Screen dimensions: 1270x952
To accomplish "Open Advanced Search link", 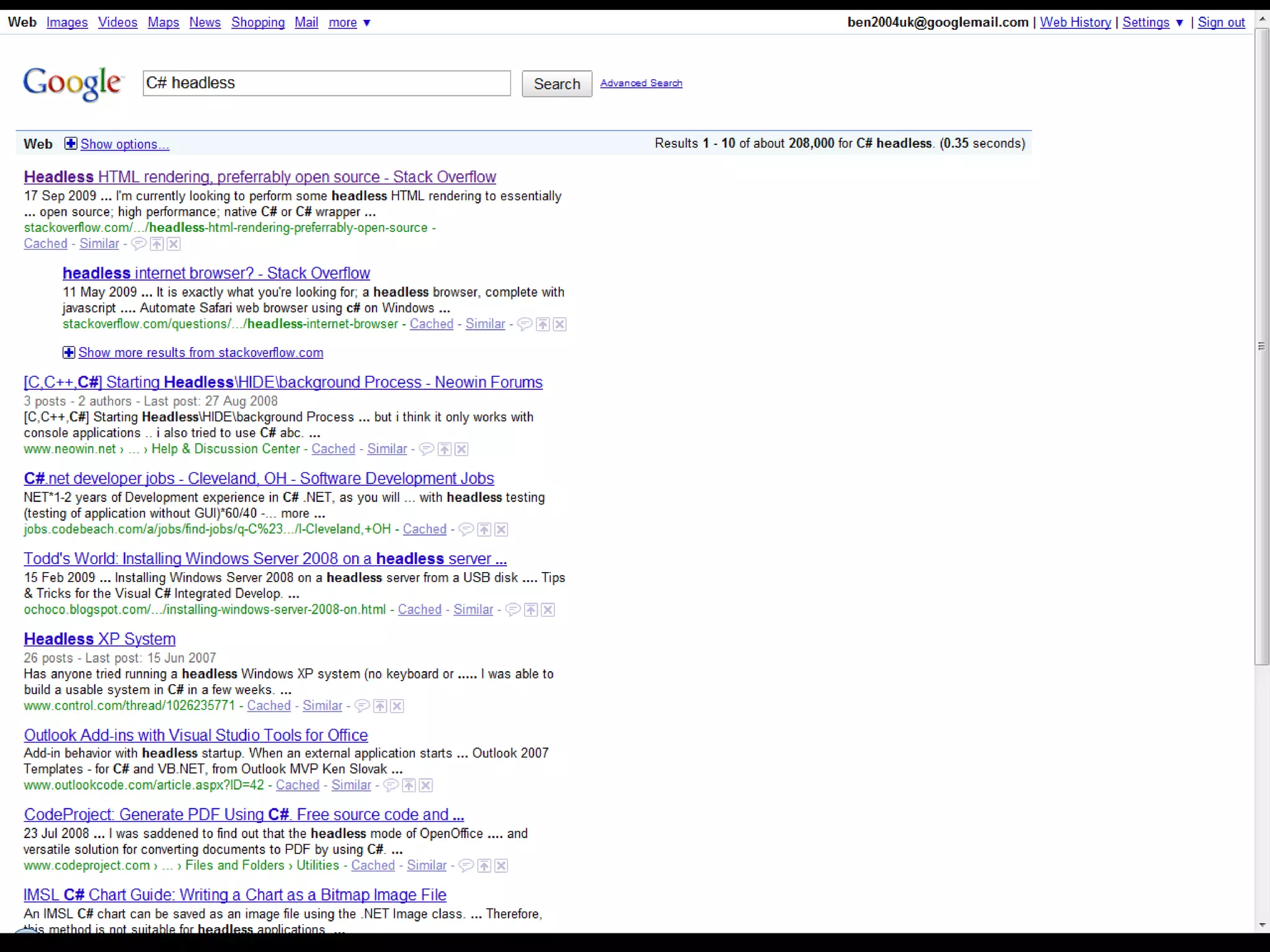I will [641, 83].
